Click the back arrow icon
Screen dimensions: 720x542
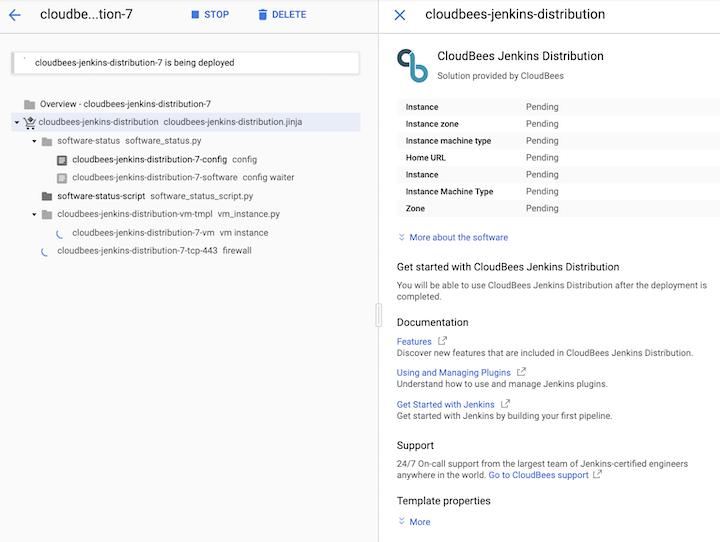click(x=14, y=15)
